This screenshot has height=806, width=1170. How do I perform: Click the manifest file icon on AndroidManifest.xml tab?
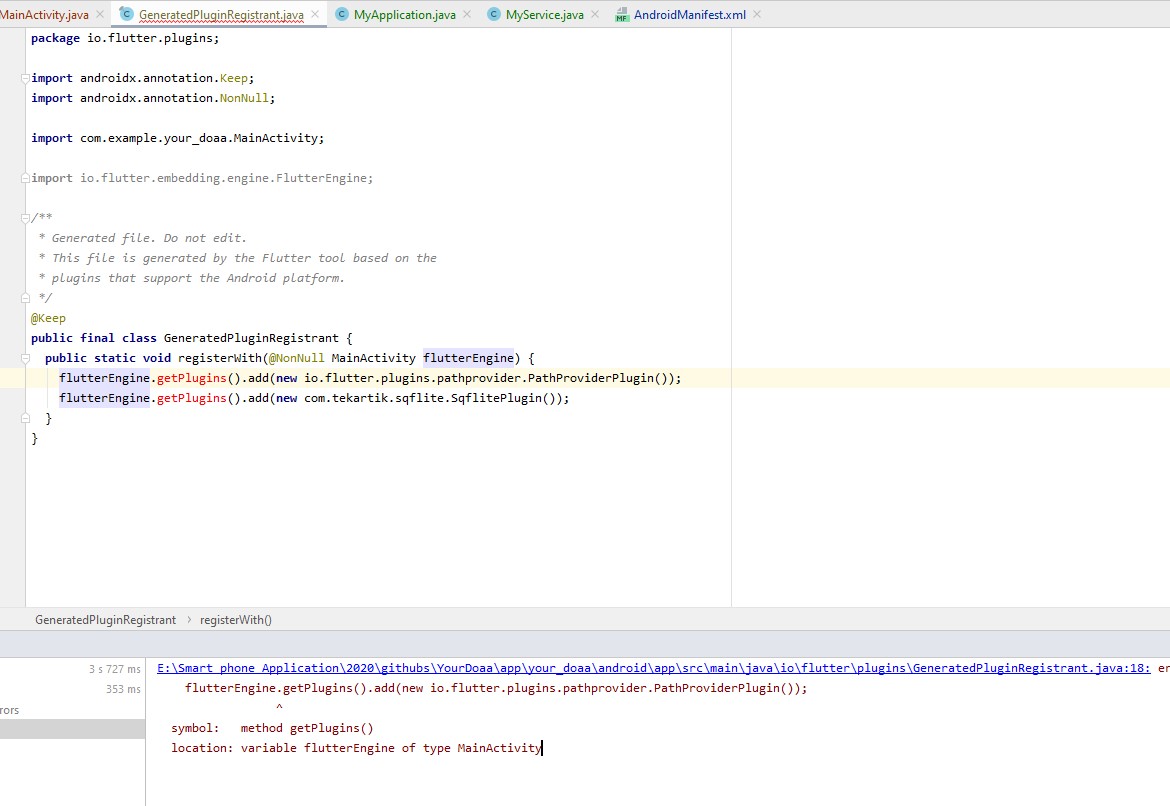[x=622, y=15]
